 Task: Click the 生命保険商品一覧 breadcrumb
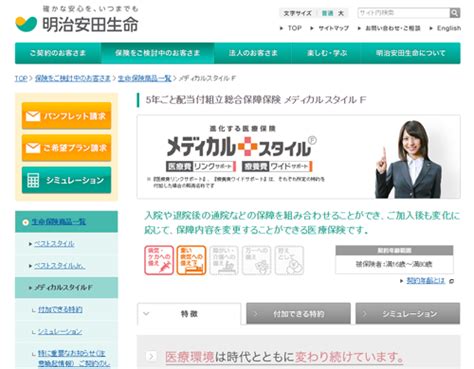[x=144, y=78]
